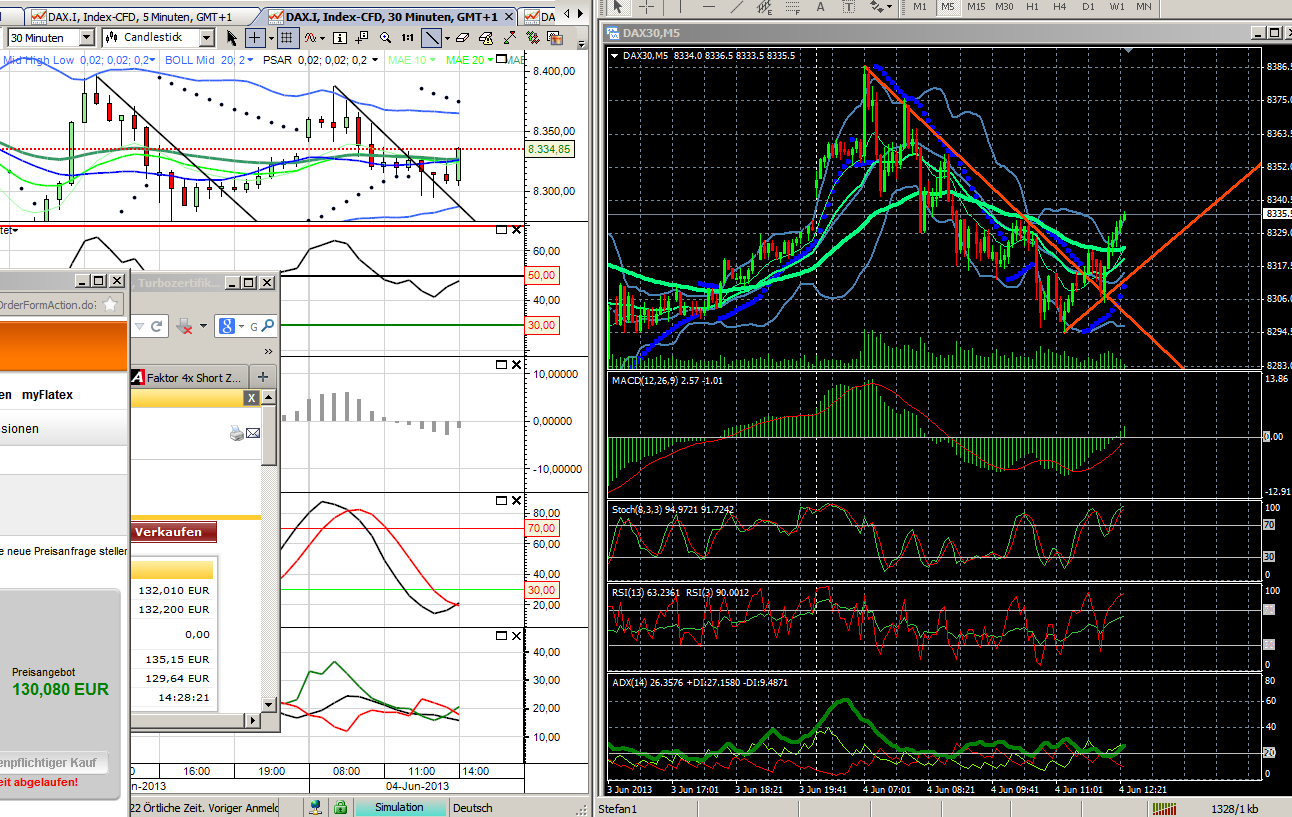The image size is (1292, 817).
Task: Select MetaTrader trendline tool
Action: point(737,6)
